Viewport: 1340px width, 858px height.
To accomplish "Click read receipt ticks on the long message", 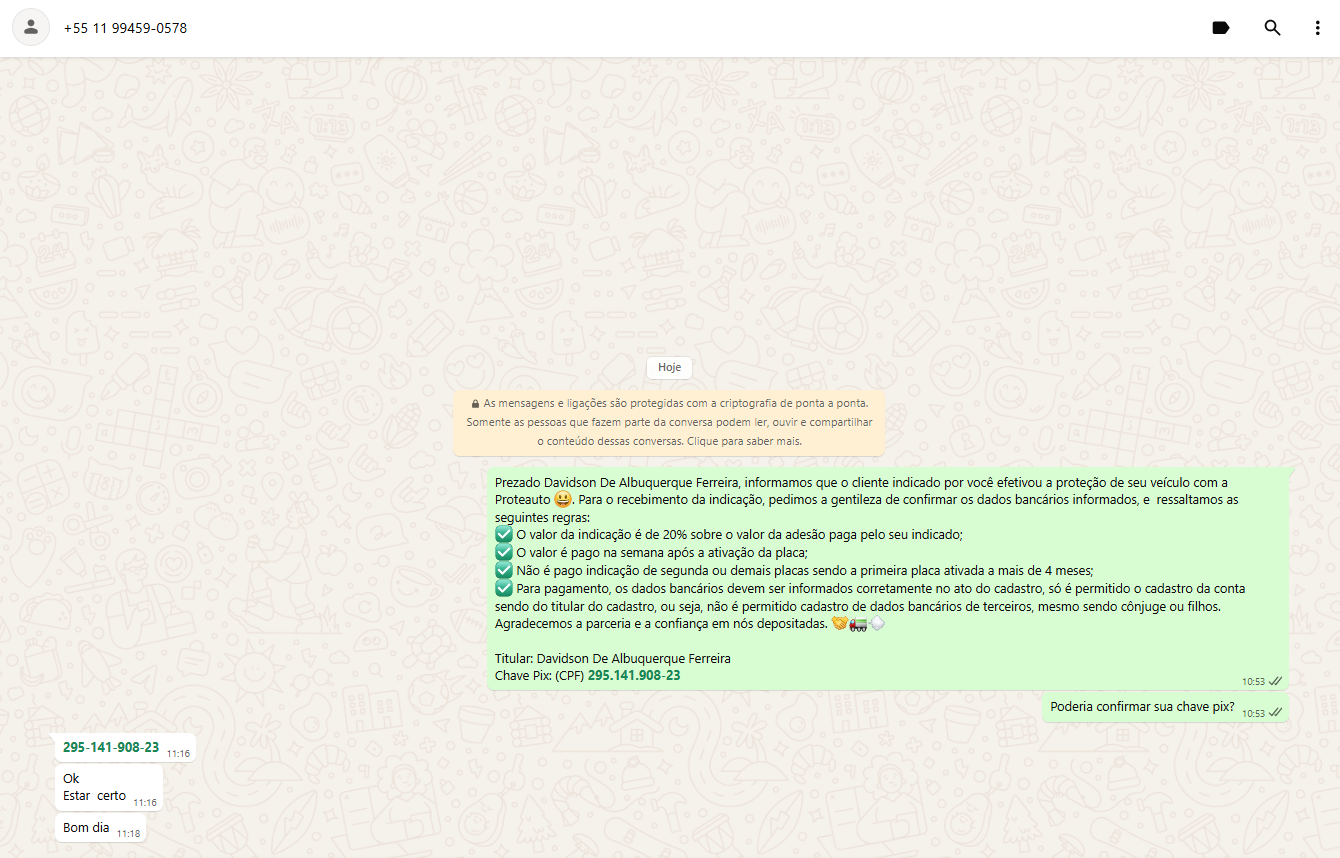I will 1275,681.
